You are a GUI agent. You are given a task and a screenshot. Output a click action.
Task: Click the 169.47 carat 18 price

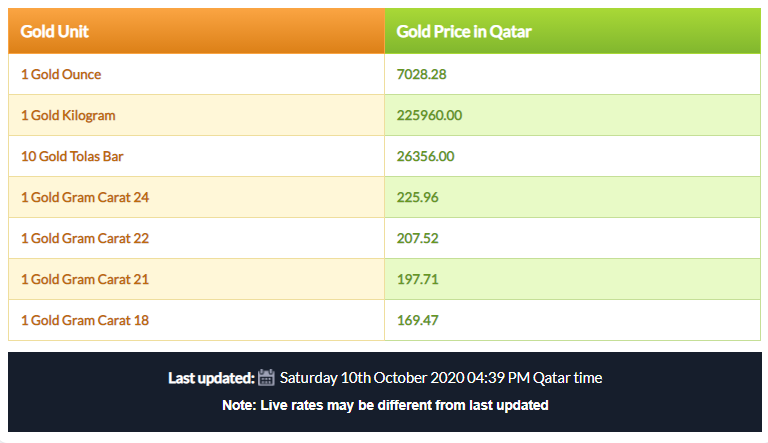(417, 320)
